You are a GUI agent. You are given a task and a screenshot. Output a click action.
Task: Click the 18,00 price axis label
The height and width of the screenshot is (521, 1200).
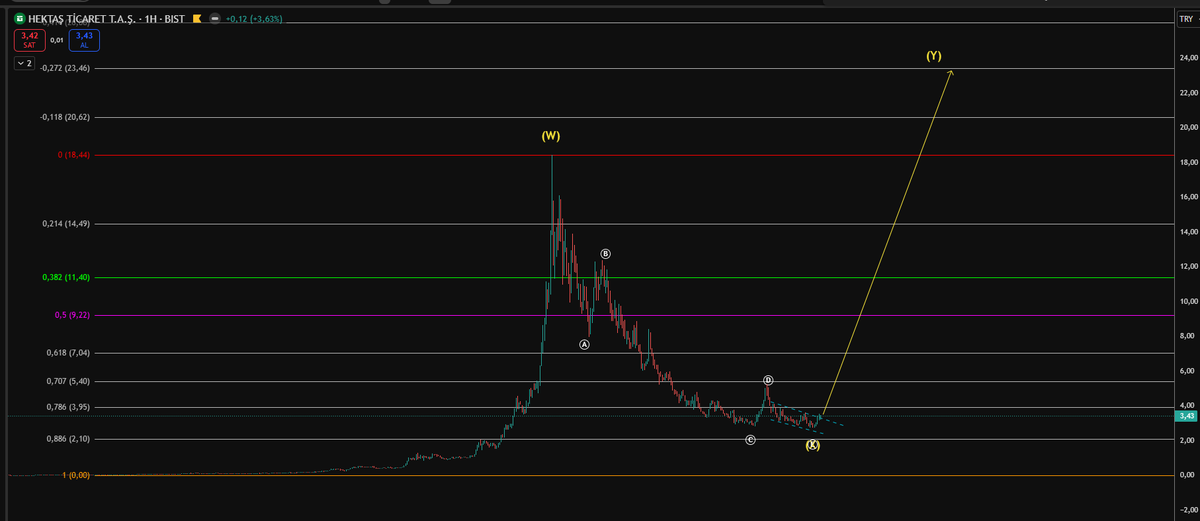[1187, 163]
